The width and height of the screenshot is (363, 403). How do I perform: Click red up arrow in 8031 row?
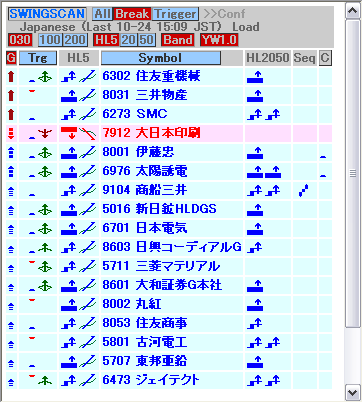pos(11,96)
